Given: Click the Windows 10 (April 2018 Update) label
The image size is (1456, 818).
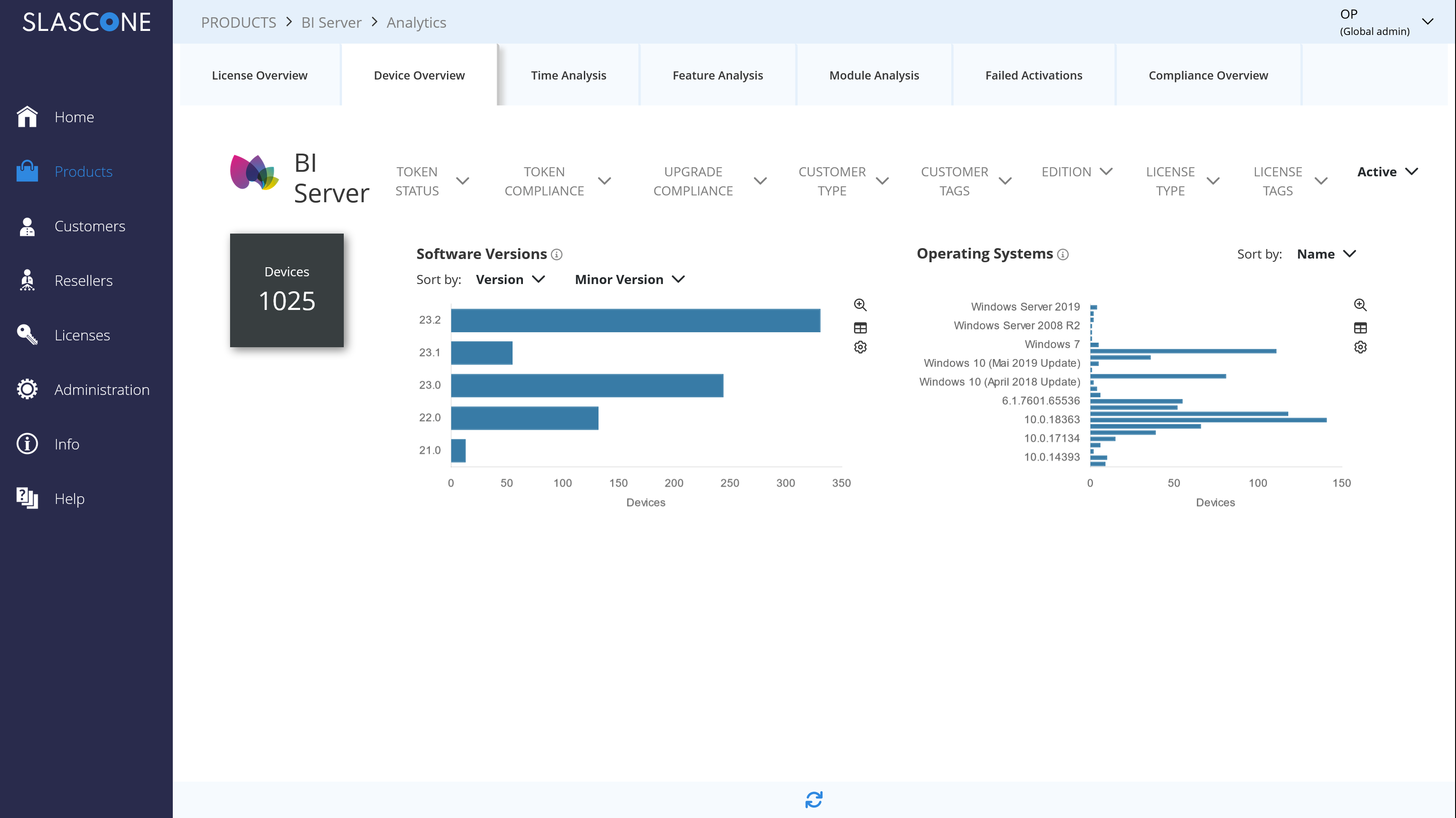Looking at the screenshot, I should [x=999, y=382].
